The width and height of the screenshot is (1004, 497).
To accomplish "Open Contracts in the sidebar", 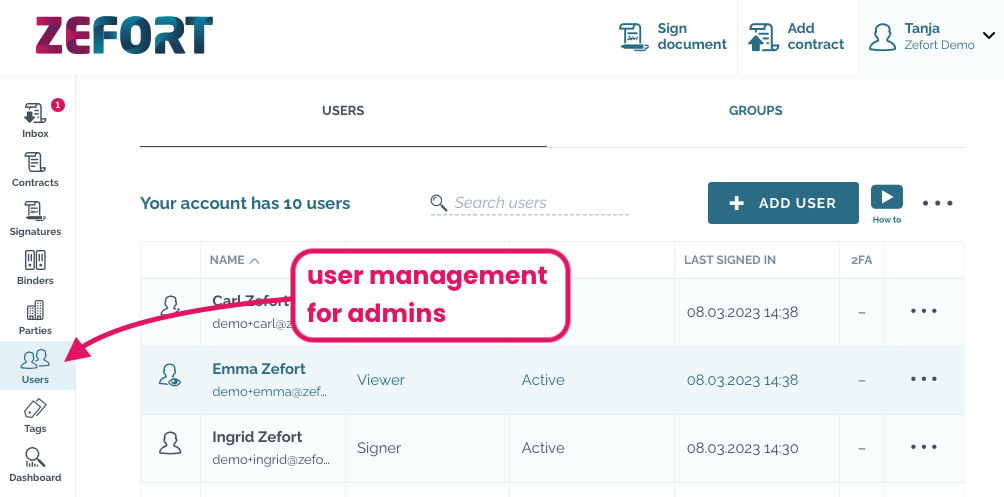I will (35, 170).
